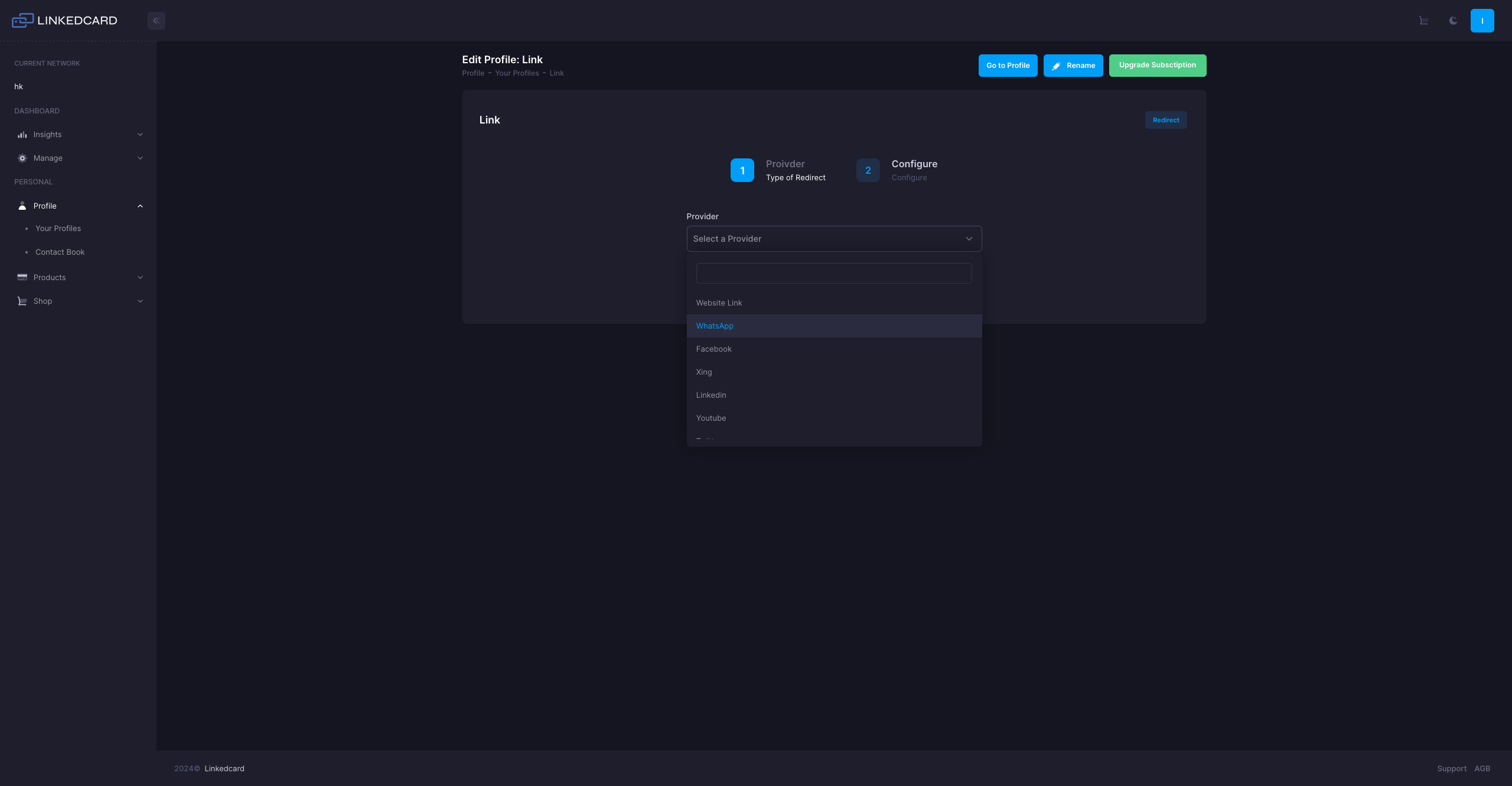Open Your Profiles in sidebar
Viewport: 1512px width, 786px height.
point(58,229)
